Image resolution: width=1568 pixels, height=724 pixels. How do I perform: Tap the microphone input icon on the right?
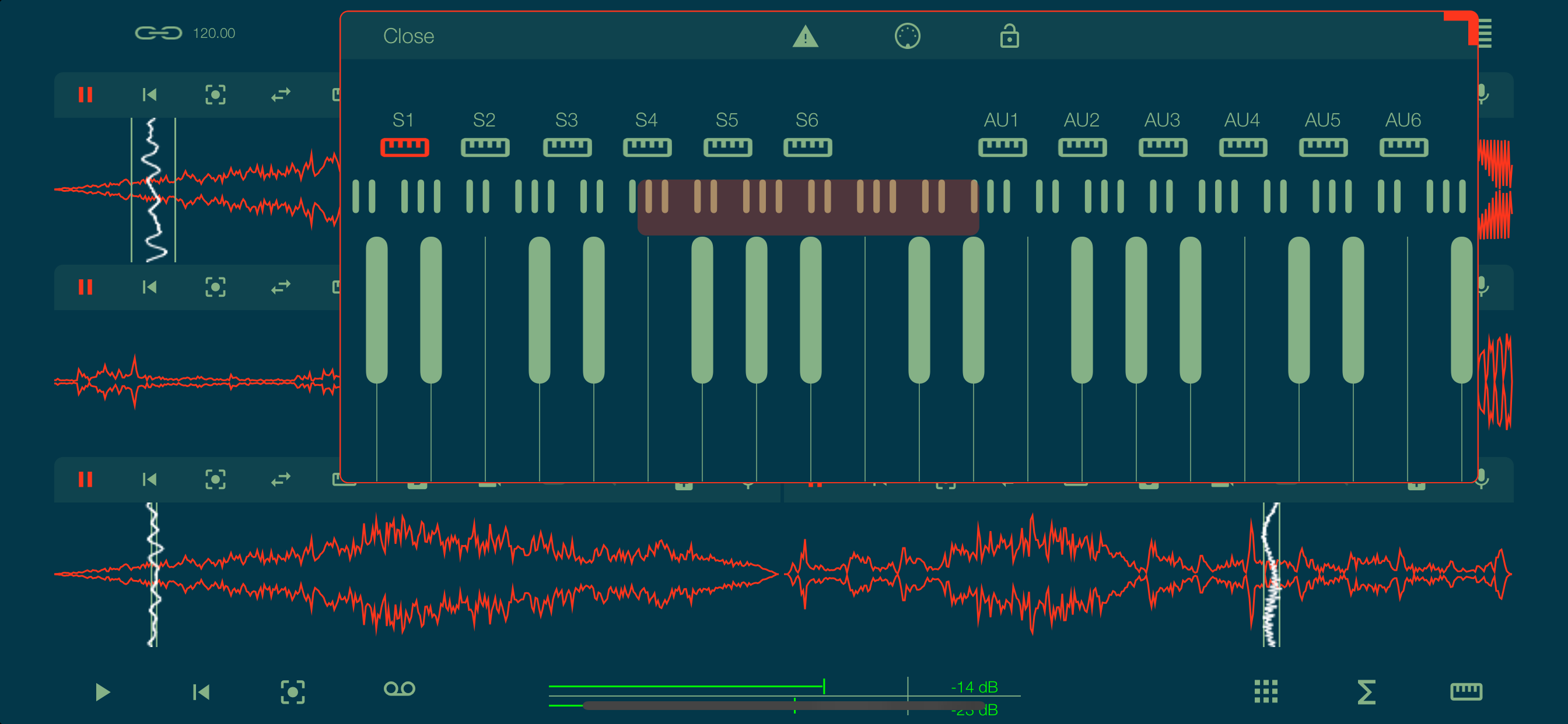[x=1483, y=95]
